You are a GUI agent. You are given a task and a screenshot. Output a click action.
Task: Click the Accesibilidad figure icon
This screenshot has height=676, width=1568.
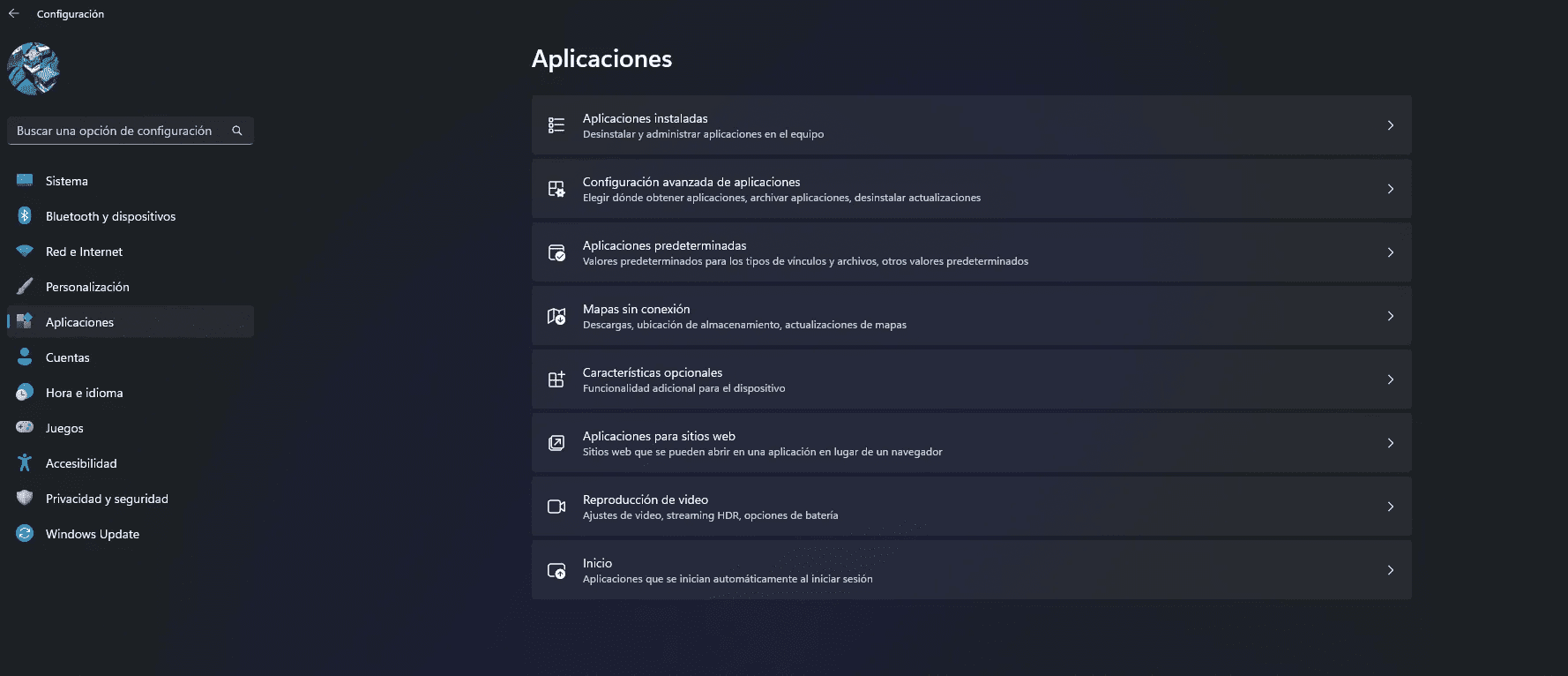tap(25, 463)
